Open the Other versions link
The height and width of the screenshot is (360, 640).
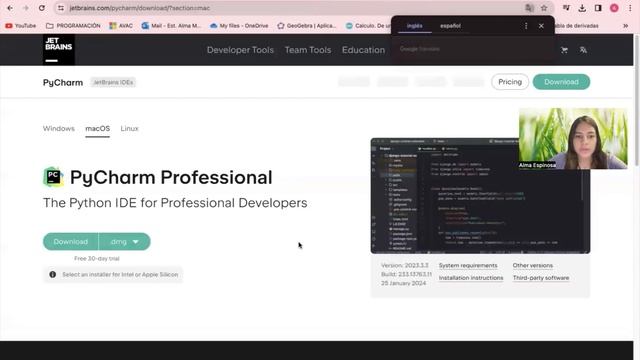click(x=533, y=265)
